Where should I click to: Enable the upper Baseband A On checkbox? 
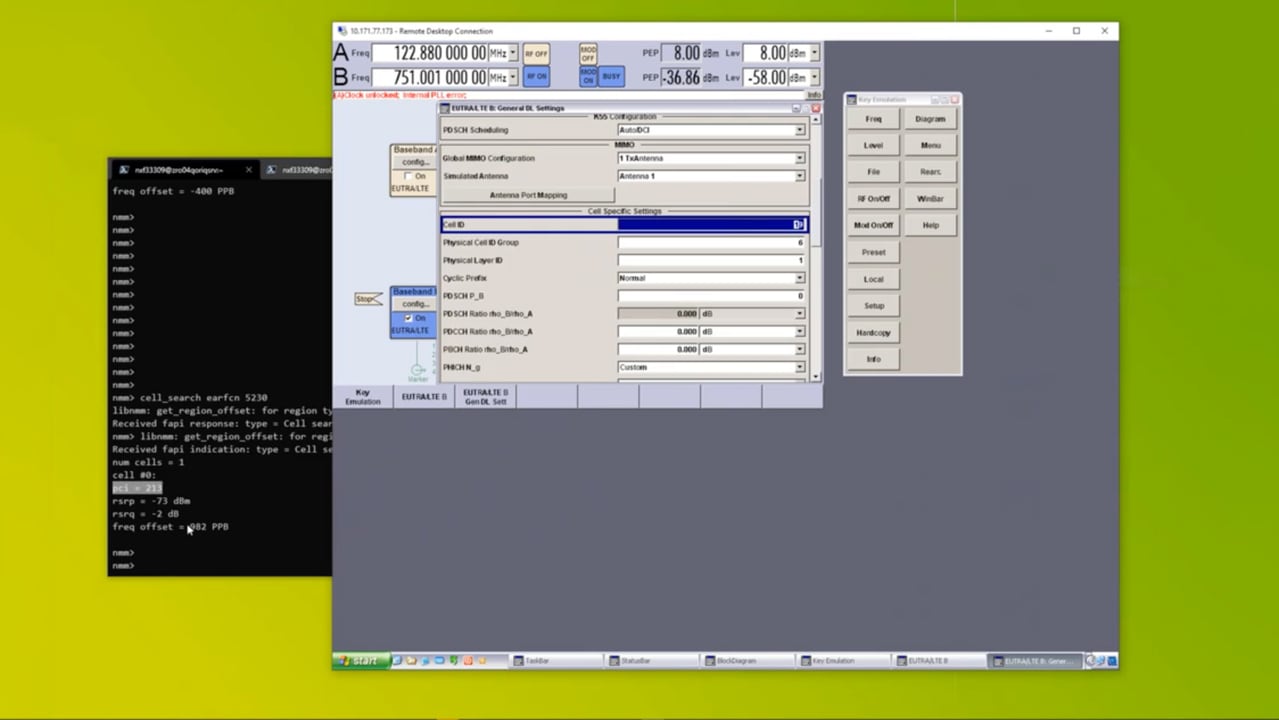[408, 176]
